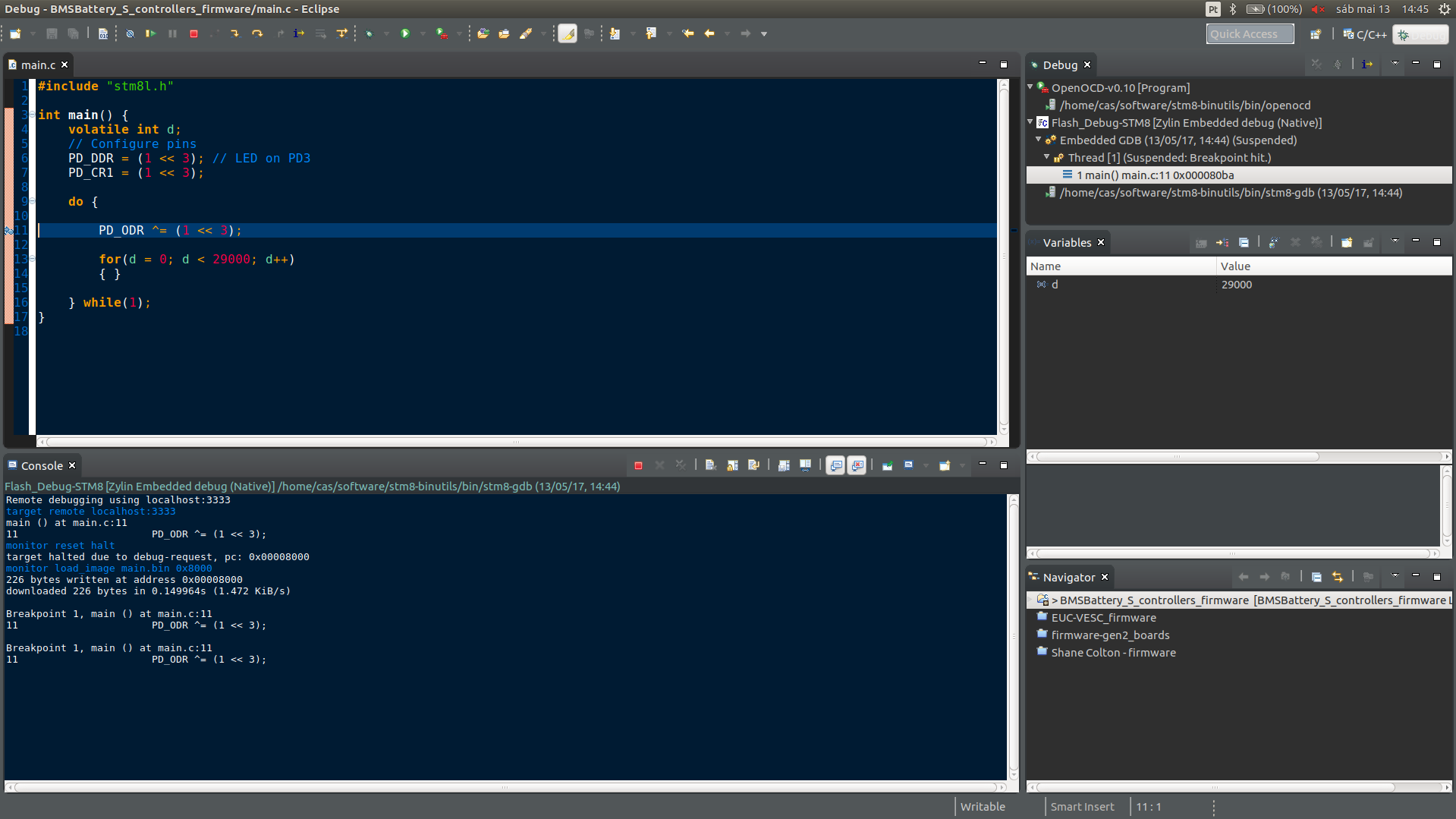Click the Step Over arrow icon
Image resolution: width=1456 pixels, height=819 pixels.
click(257, 33)
